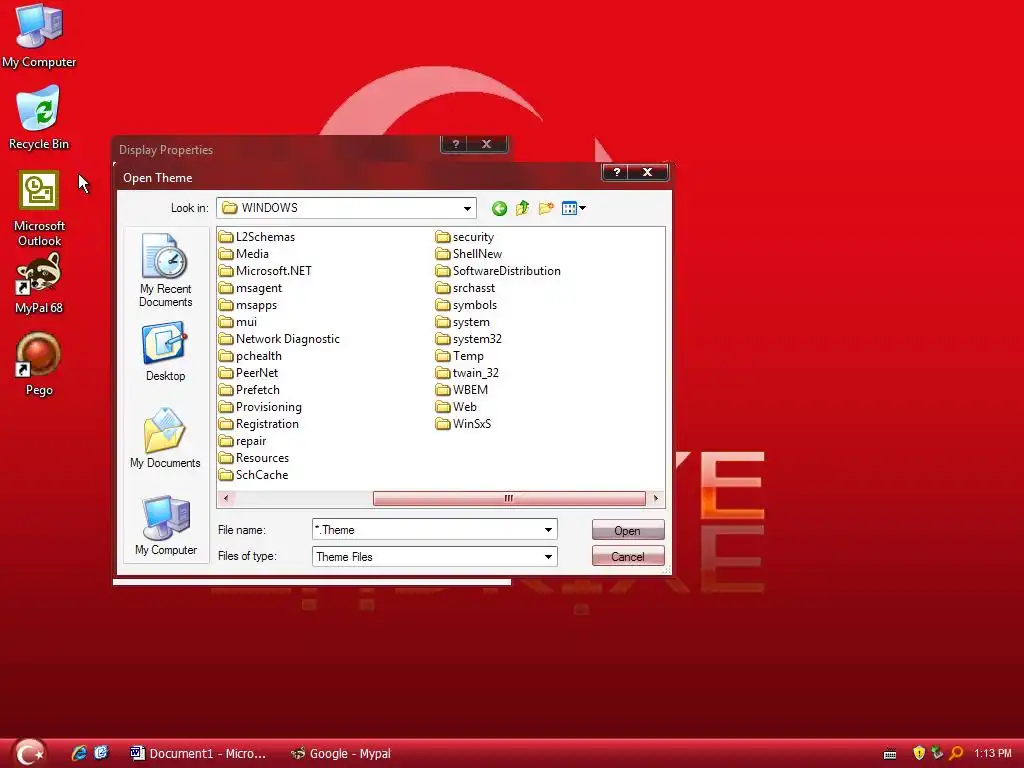1024x768 pixels.
Task: Select the Prefetch folder
Action: click(249, 389)
